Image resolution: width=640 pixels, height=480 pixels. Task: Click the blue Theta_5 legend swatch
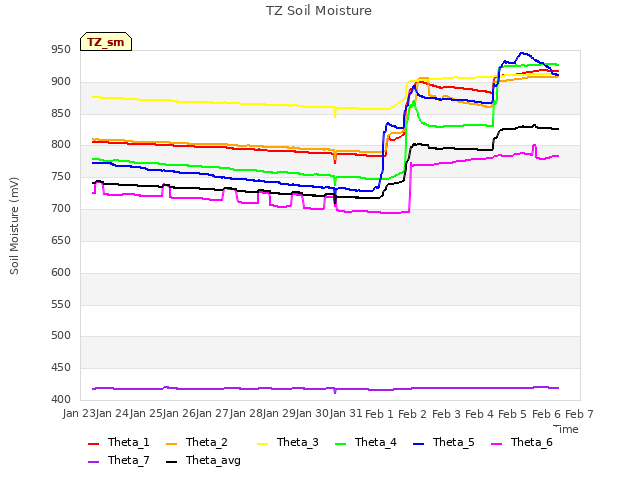pos(418,443)
